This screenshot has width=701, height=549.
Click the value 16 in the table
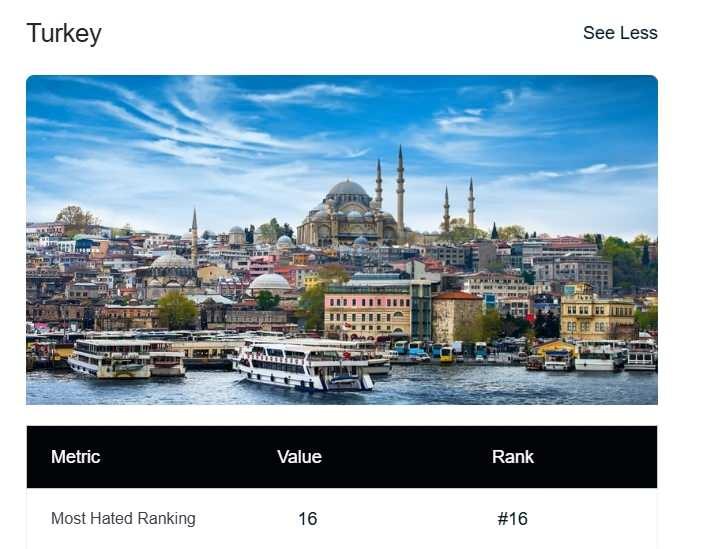(308, 519)
